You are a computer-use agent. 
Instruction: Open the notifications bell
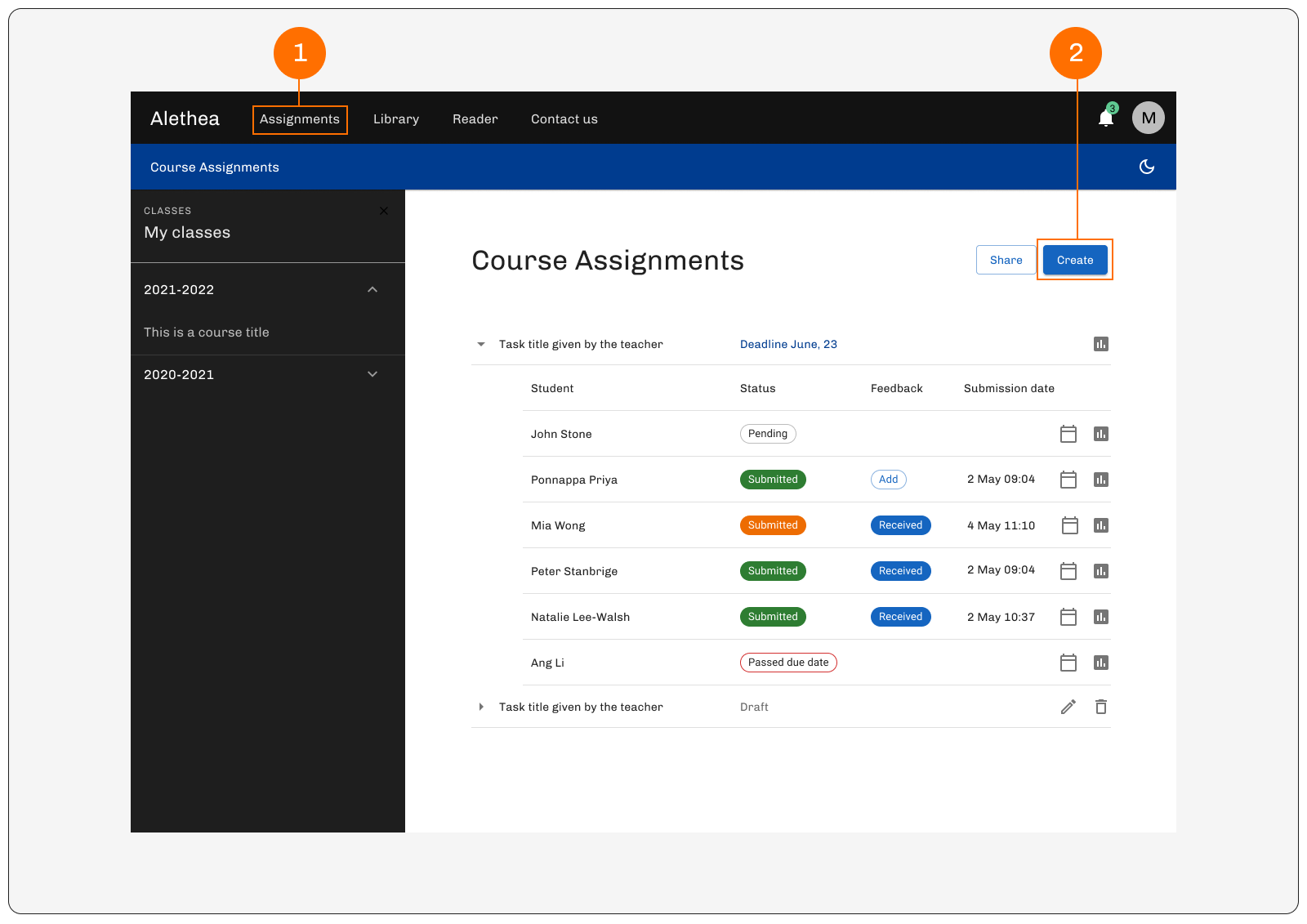(1106, 118)
